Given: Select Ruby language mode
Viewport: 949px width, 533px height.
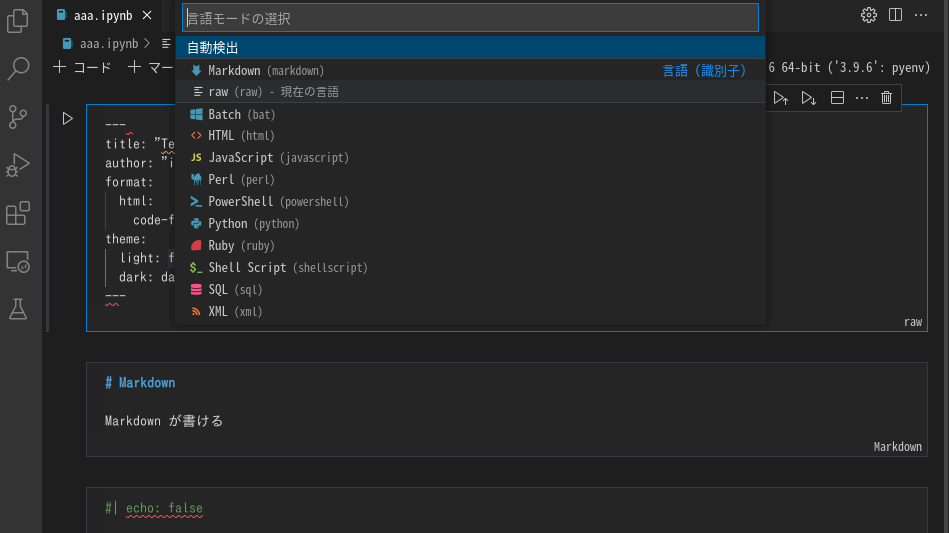Looking at the screenshot, I should (470, 246).
